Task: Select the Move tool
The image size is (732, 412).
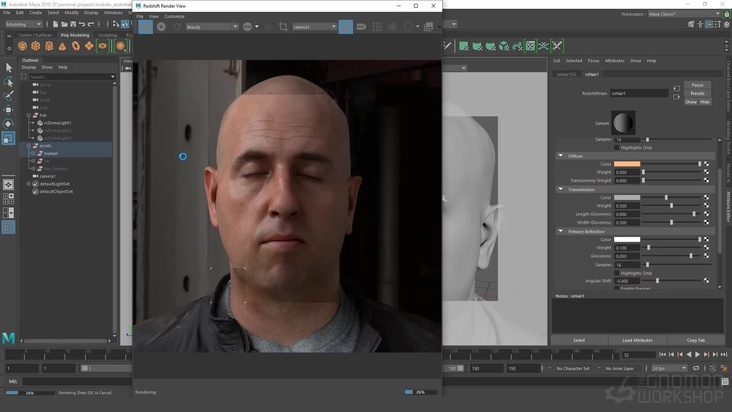Action: point(8,110)
